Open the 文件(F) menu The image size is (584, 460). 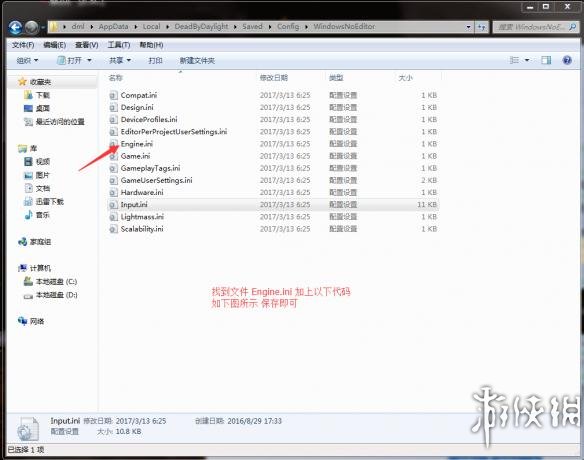(23, 45)
